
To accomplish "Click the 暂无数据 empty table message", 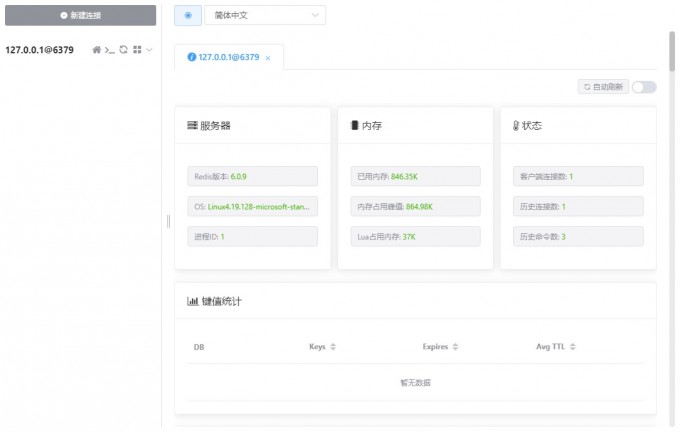I will tap(415, 383).
